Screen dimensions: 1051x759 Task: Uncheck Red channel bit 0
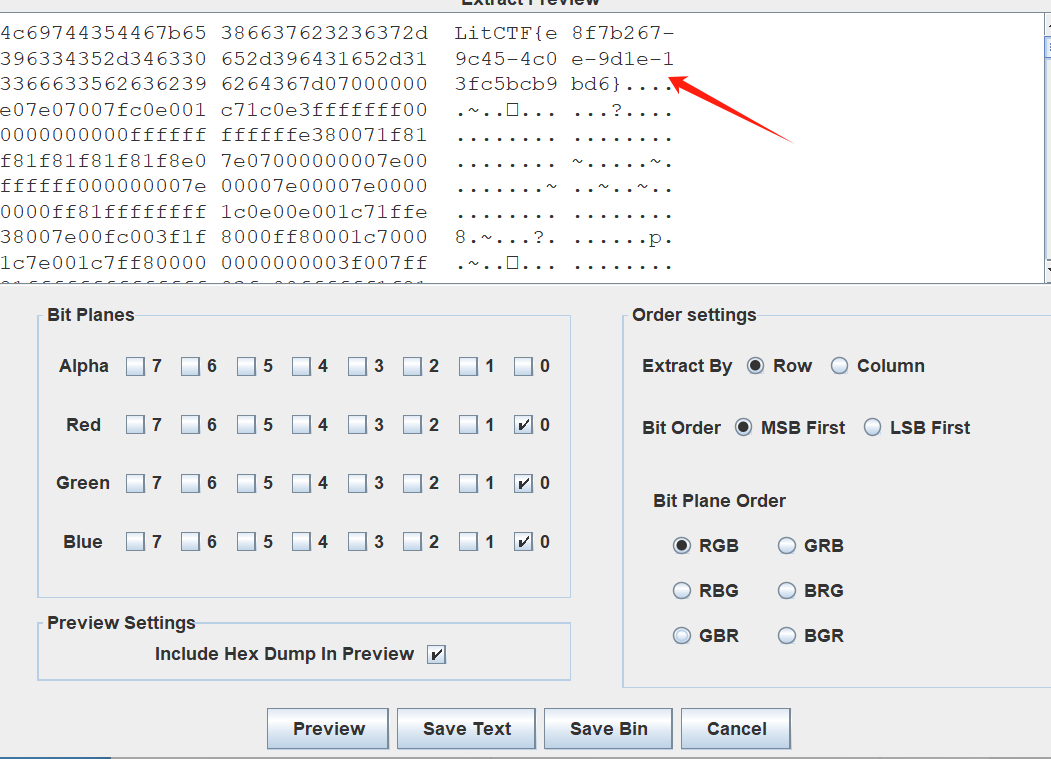(x=525, y=424)
